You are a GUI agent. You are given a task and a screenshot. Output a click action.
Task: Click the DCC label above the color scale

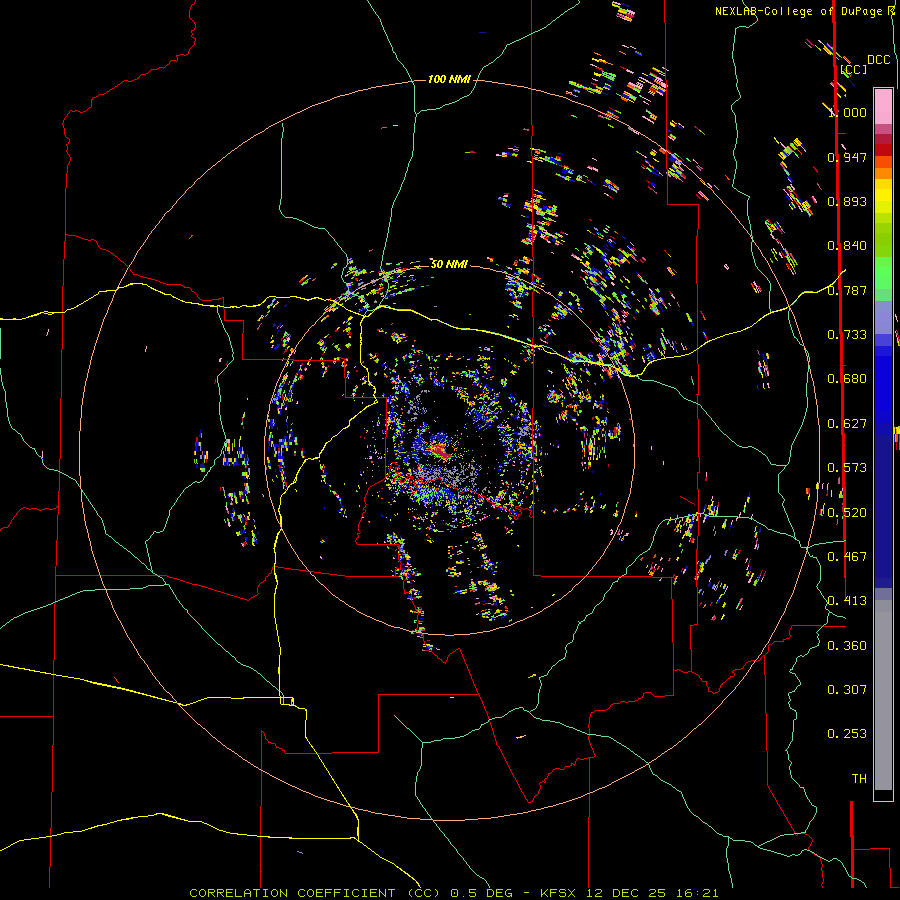879,60
